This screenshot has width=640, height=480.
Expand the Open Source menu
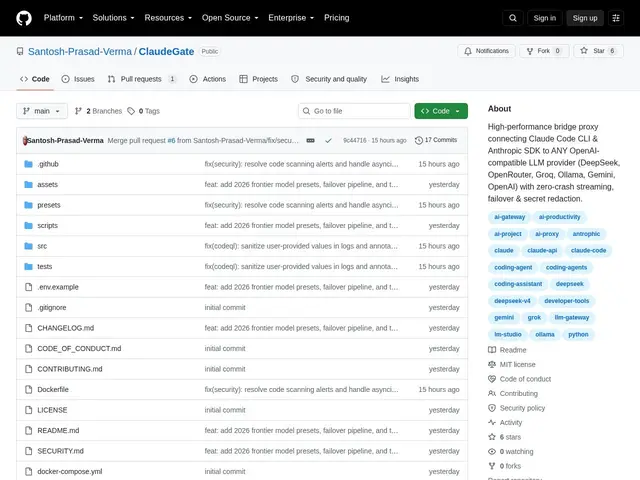point(230,18)
